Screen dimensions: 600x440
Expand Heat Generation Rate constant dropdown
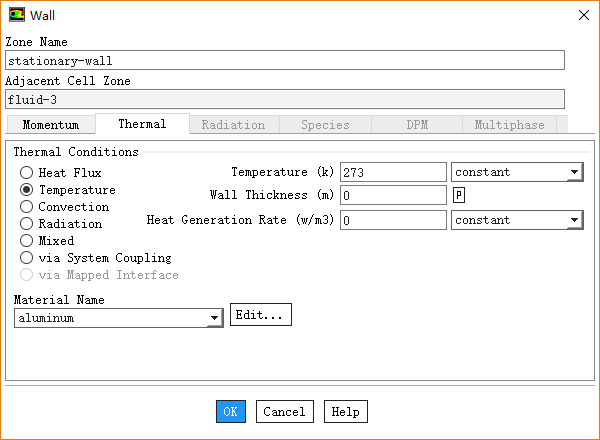coord(517,219)
